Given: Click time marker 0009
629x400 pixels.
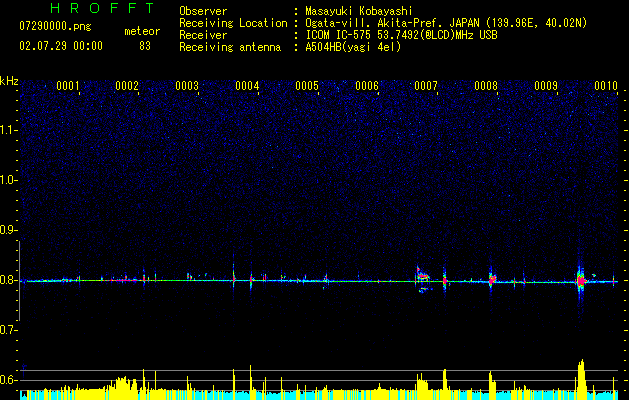Looking at the screenshot, I should coord(546,86).
